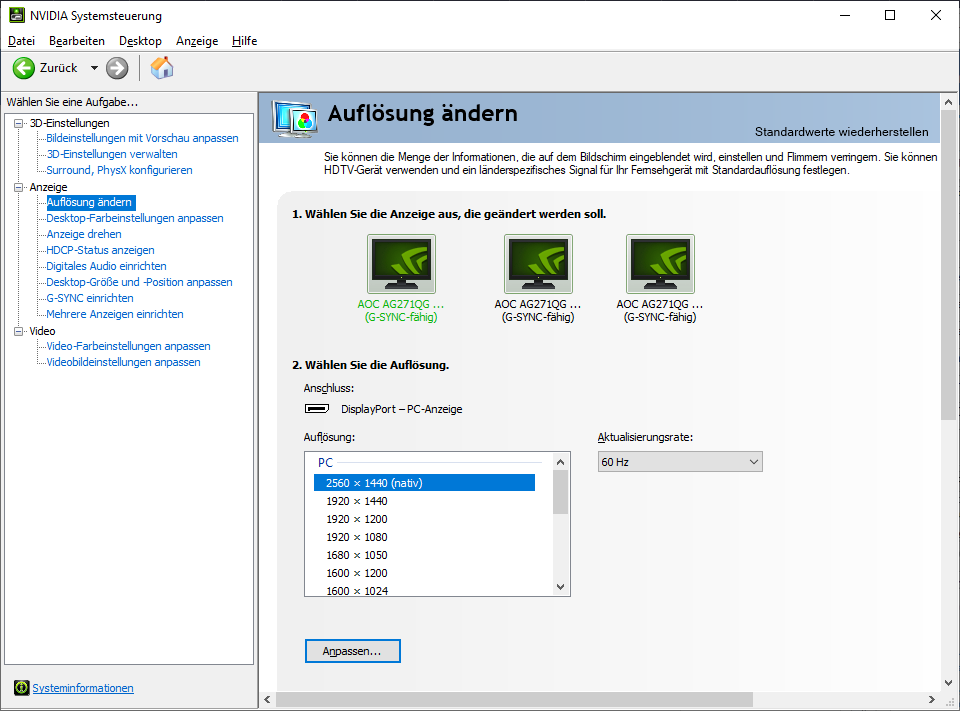960x711 pixels.
Task: Open the Aktualisierungsrate 60 Hz dropdown
Action: pyautogui.click(x=680, y=462)
